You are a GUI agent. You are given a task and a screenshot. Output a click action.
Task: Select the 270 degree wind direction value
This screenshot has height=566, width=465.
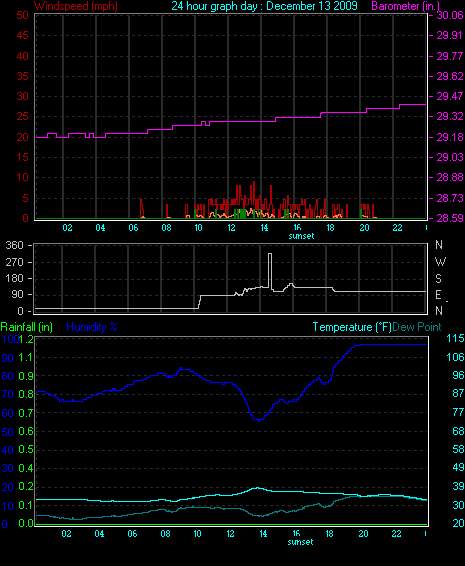point(15,262)
